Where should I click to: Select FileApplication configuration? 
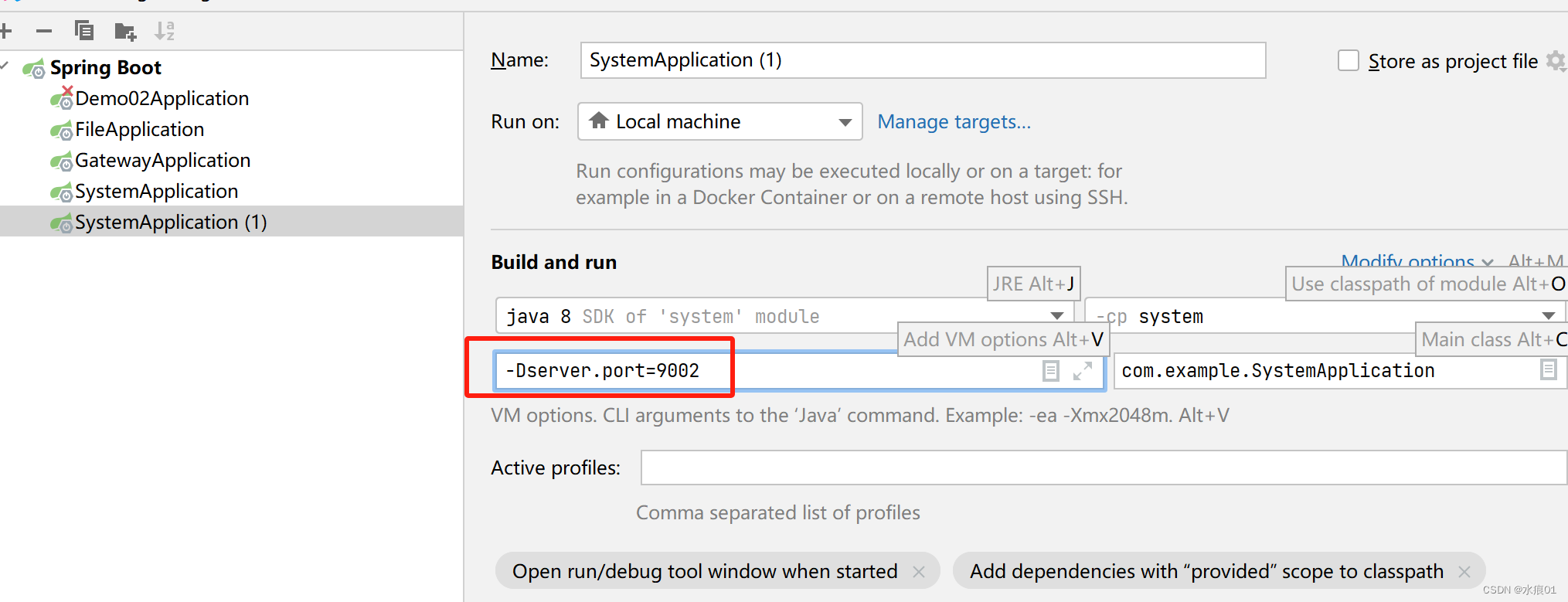tap(139, 130)
